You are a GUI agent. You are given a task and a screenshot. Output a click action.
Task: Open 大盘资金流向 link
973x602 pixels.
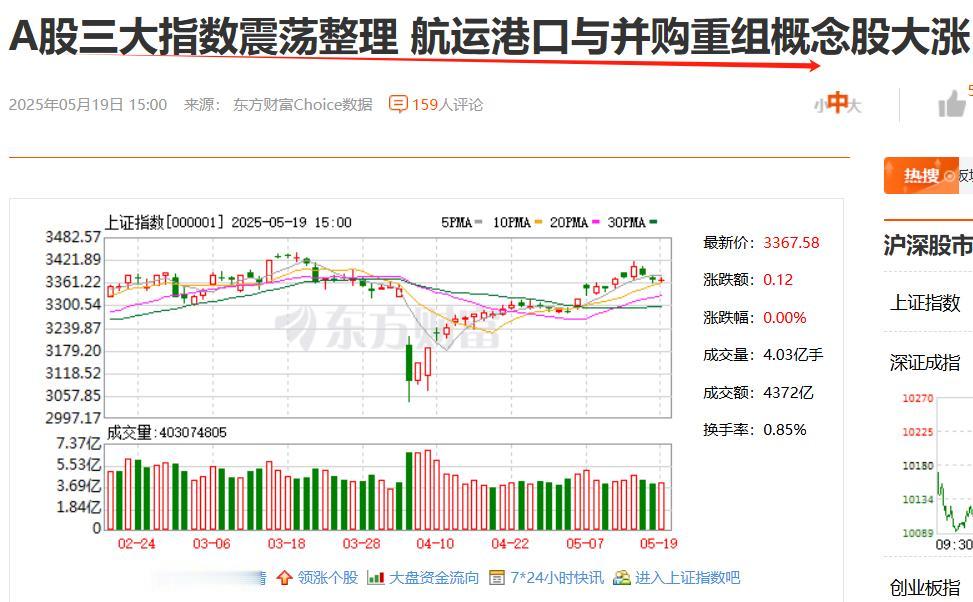point(434,578)
